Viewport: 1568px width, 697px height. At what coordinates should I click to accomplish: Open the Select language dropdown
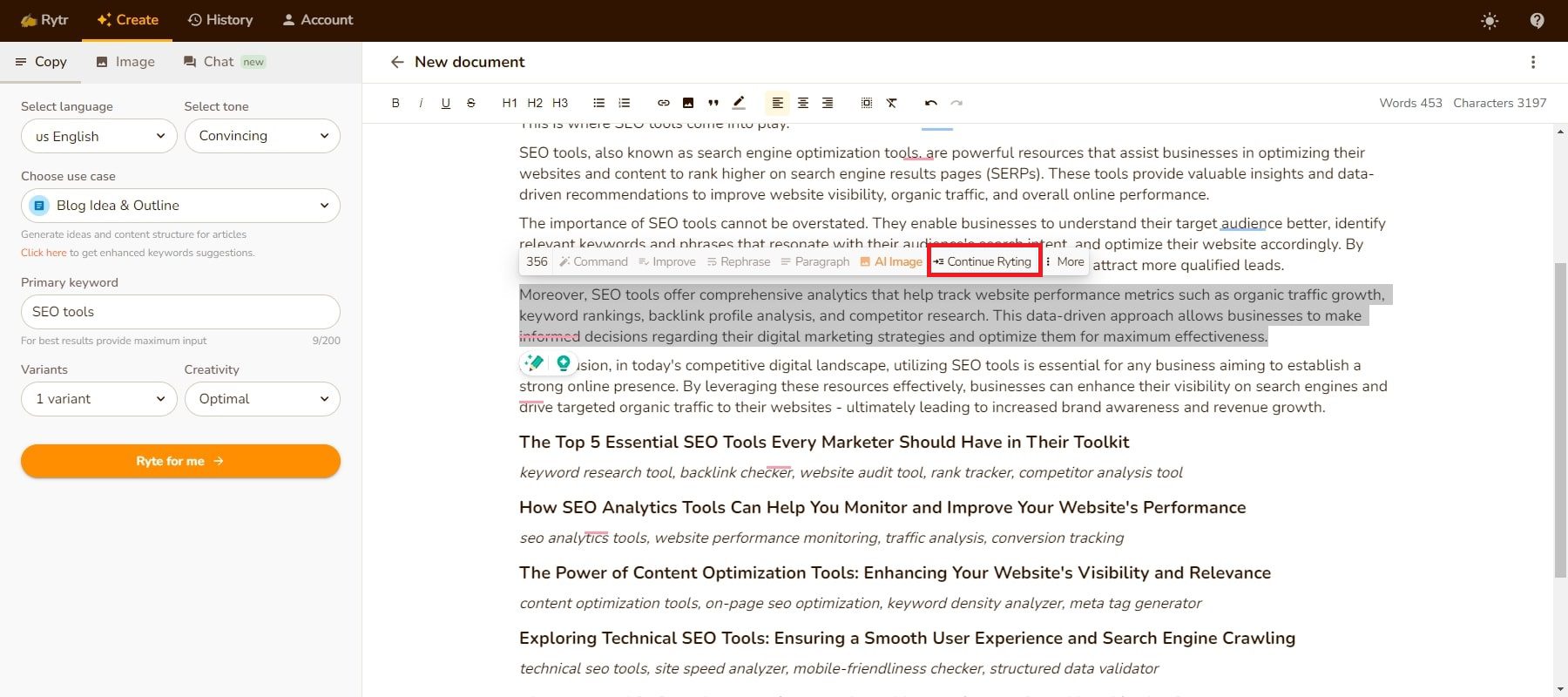point(99,136)
